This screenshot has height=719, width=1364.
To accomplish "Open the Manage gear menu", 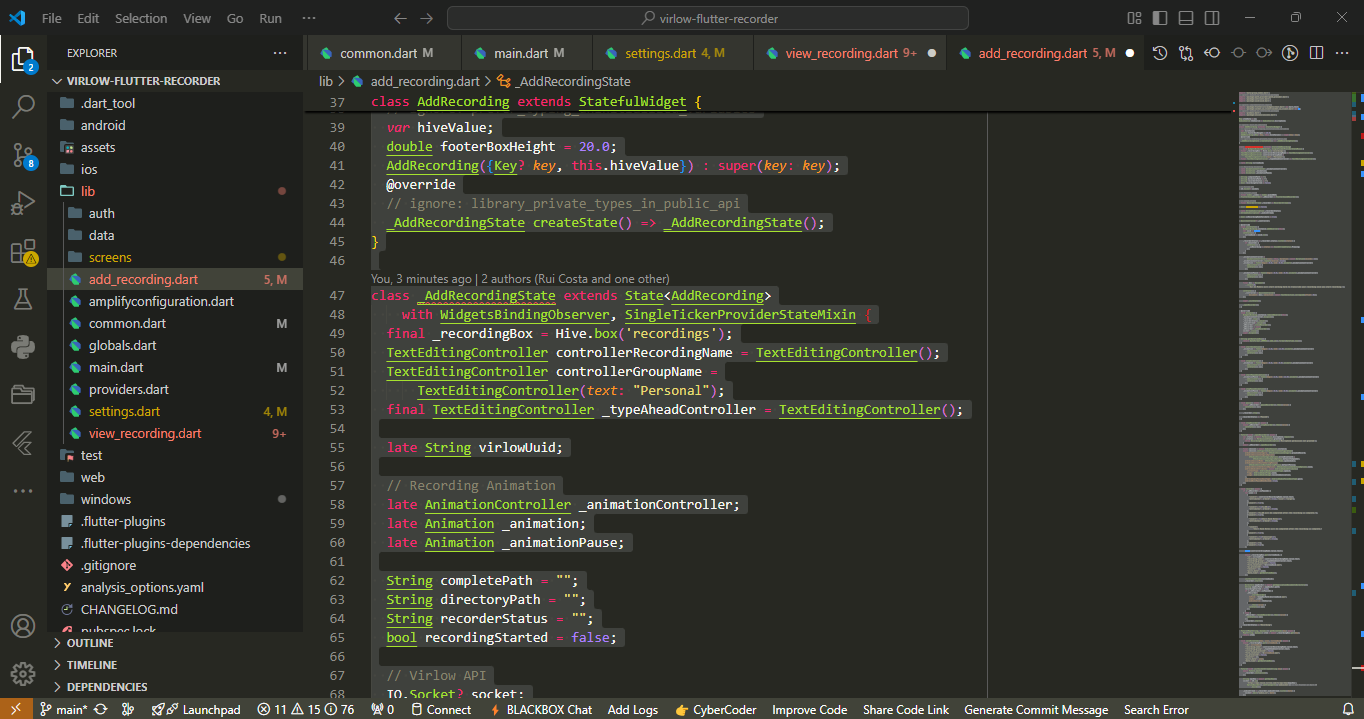I will pyautogui.click(x=23, y=674).
